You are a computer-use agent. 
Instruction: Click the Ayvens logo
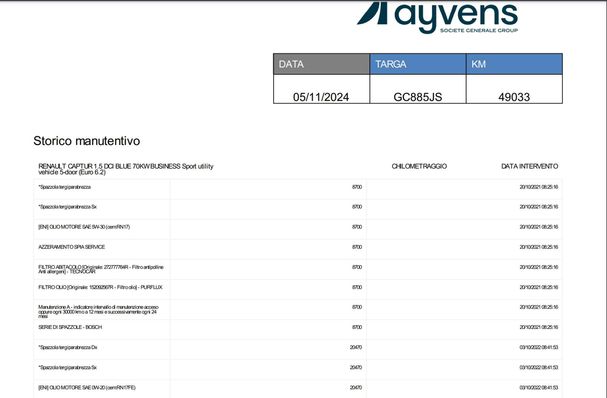click(437, 17)
